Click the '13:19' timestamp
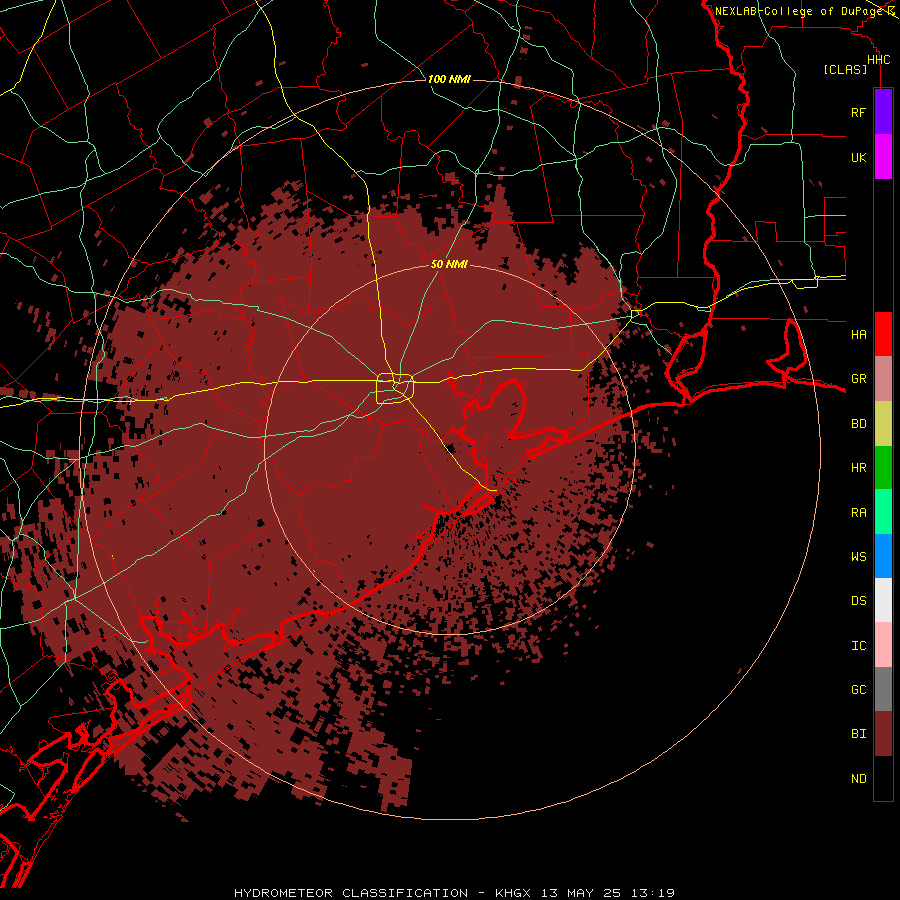900x900 pixels. click(x=653, y=893)
